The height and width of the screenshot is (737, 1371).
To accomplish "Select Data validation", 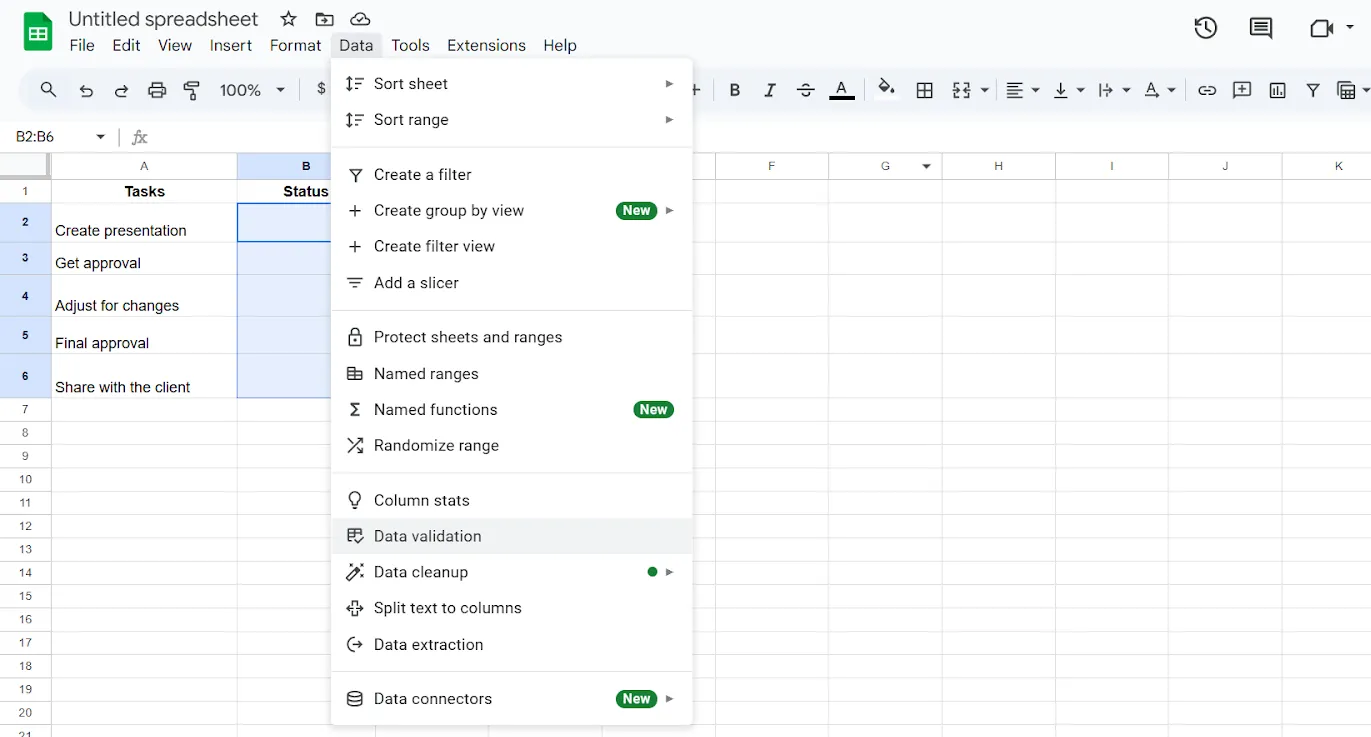I will (x=511, y=537).
